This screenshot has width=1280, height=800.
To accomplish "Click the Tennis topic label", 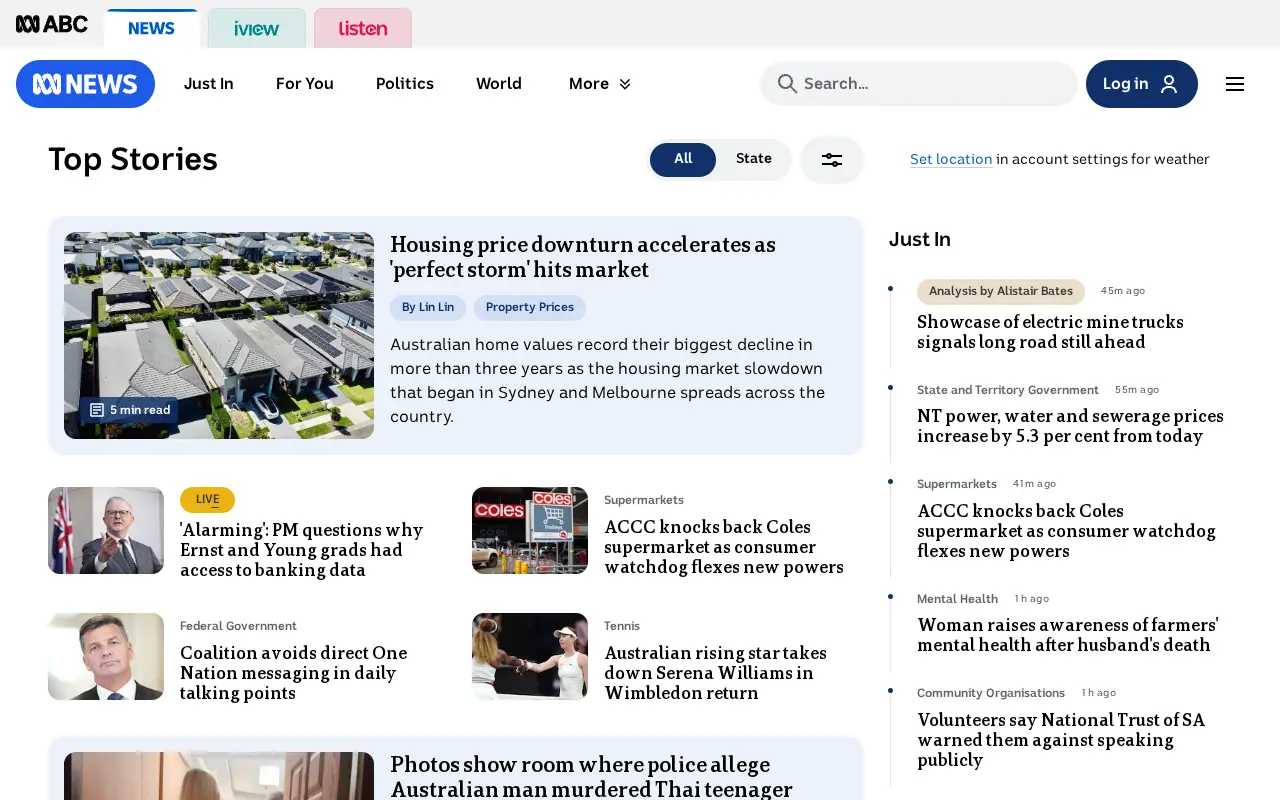I will 622,626.
